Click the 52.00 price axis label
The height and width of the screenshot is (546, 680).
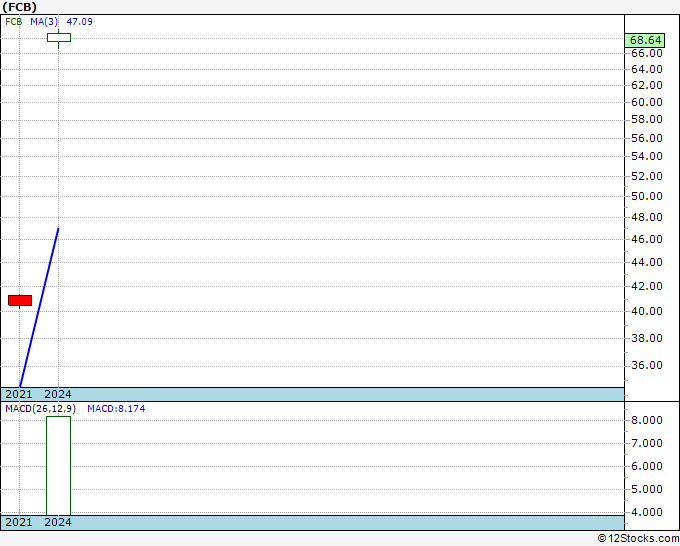[647, 177]
